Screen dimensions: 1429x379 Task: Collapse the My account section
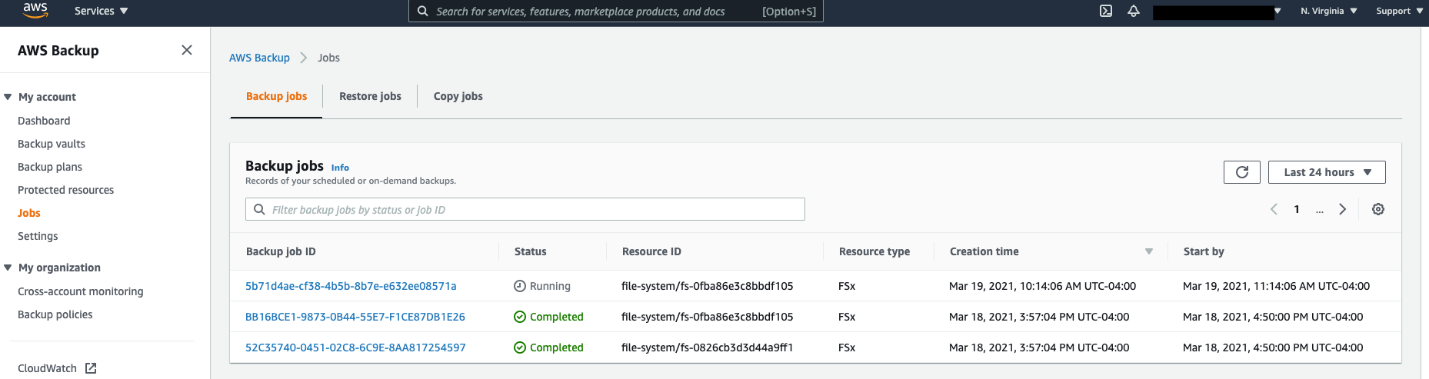pyautogui.click(x=9, y=97)
